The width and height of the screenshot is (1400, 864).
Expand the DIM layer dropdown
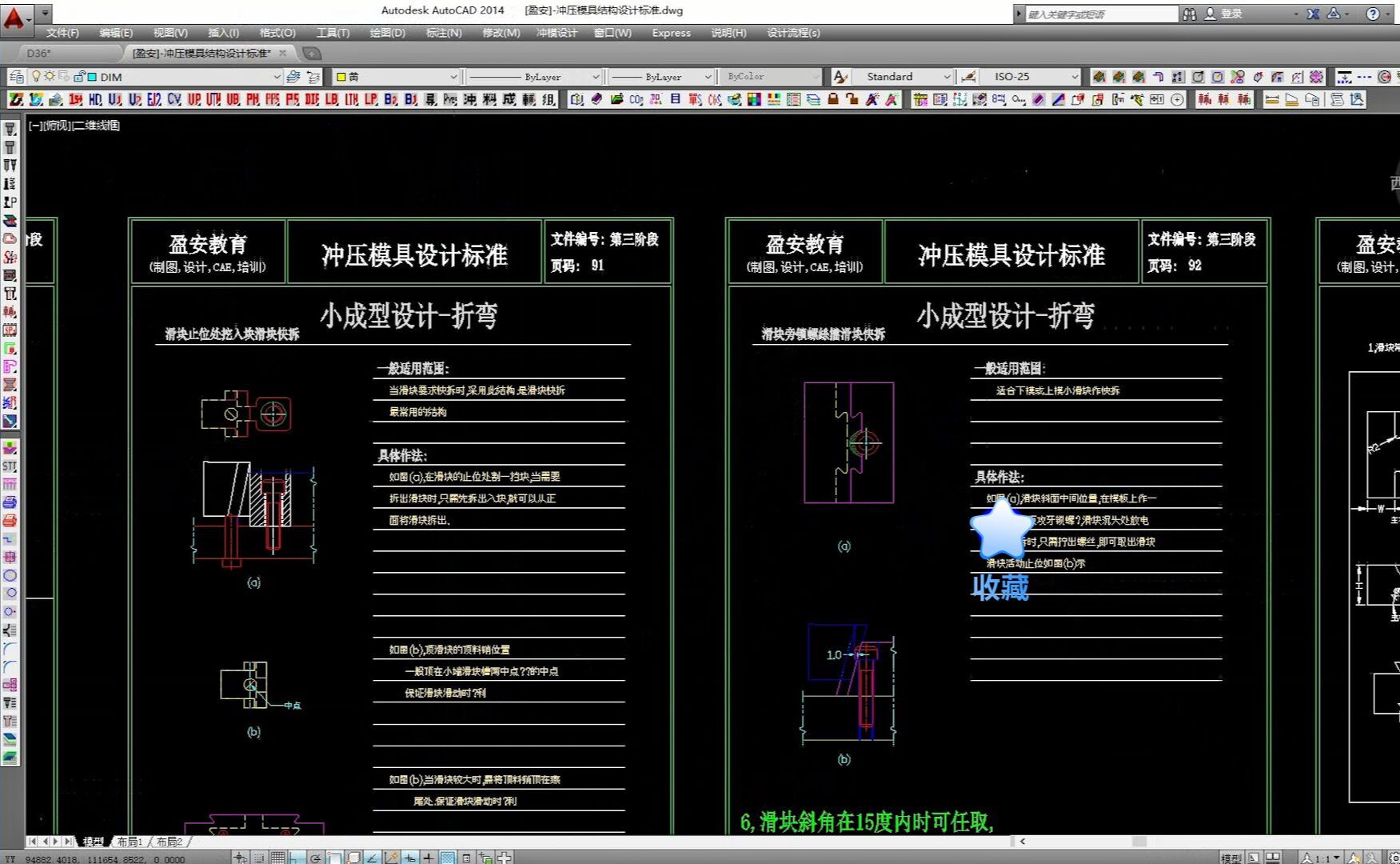tap(277, 77)
